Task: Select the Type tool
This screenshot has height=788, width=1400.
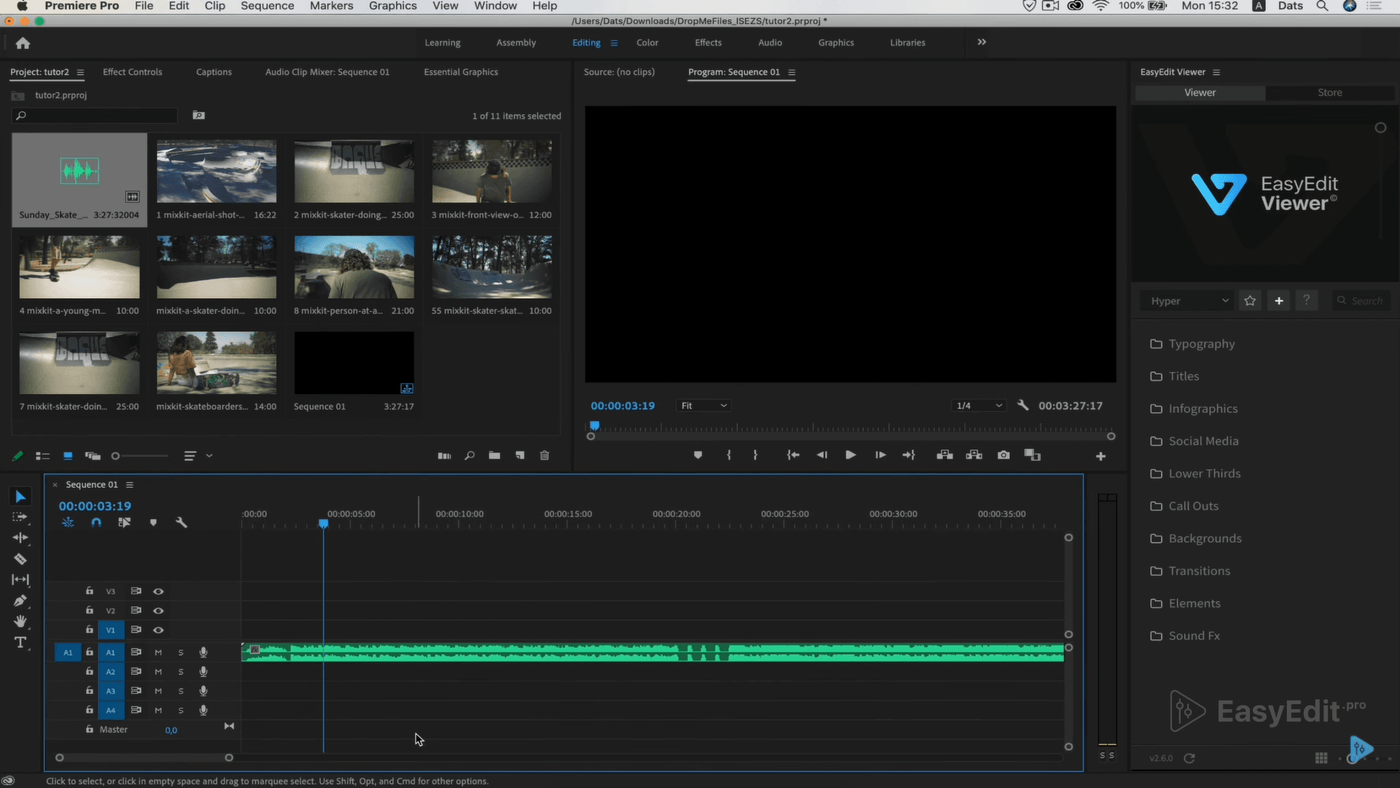Action: point(20,642)
